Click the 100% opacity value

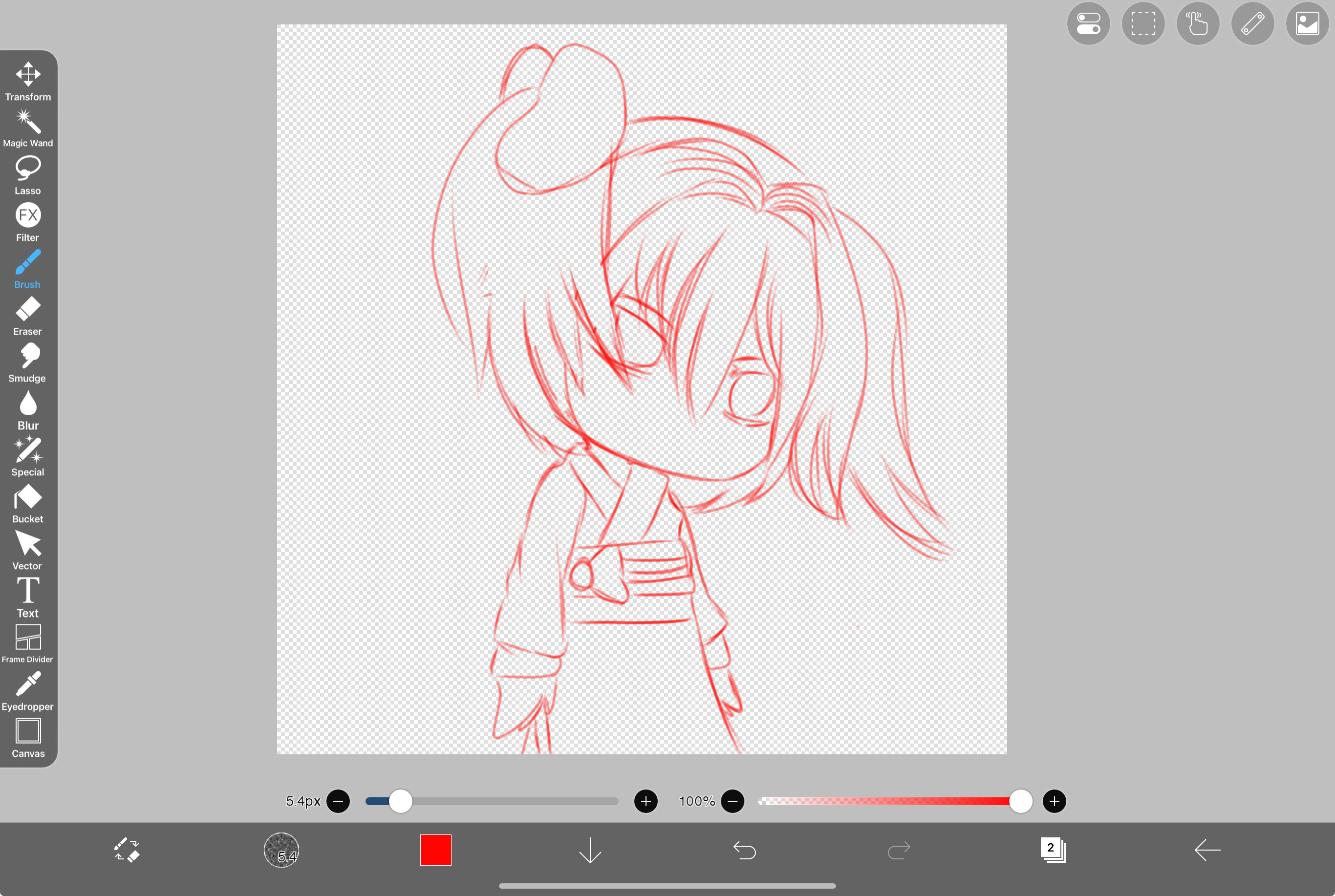point(697,801)
